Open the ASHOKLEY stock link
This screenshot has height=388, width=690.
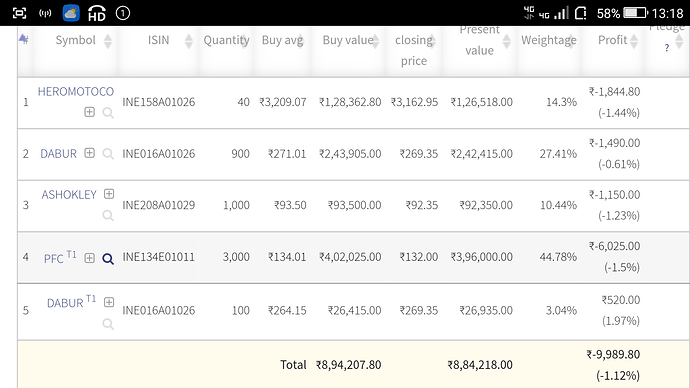click(x=69, y=194)
